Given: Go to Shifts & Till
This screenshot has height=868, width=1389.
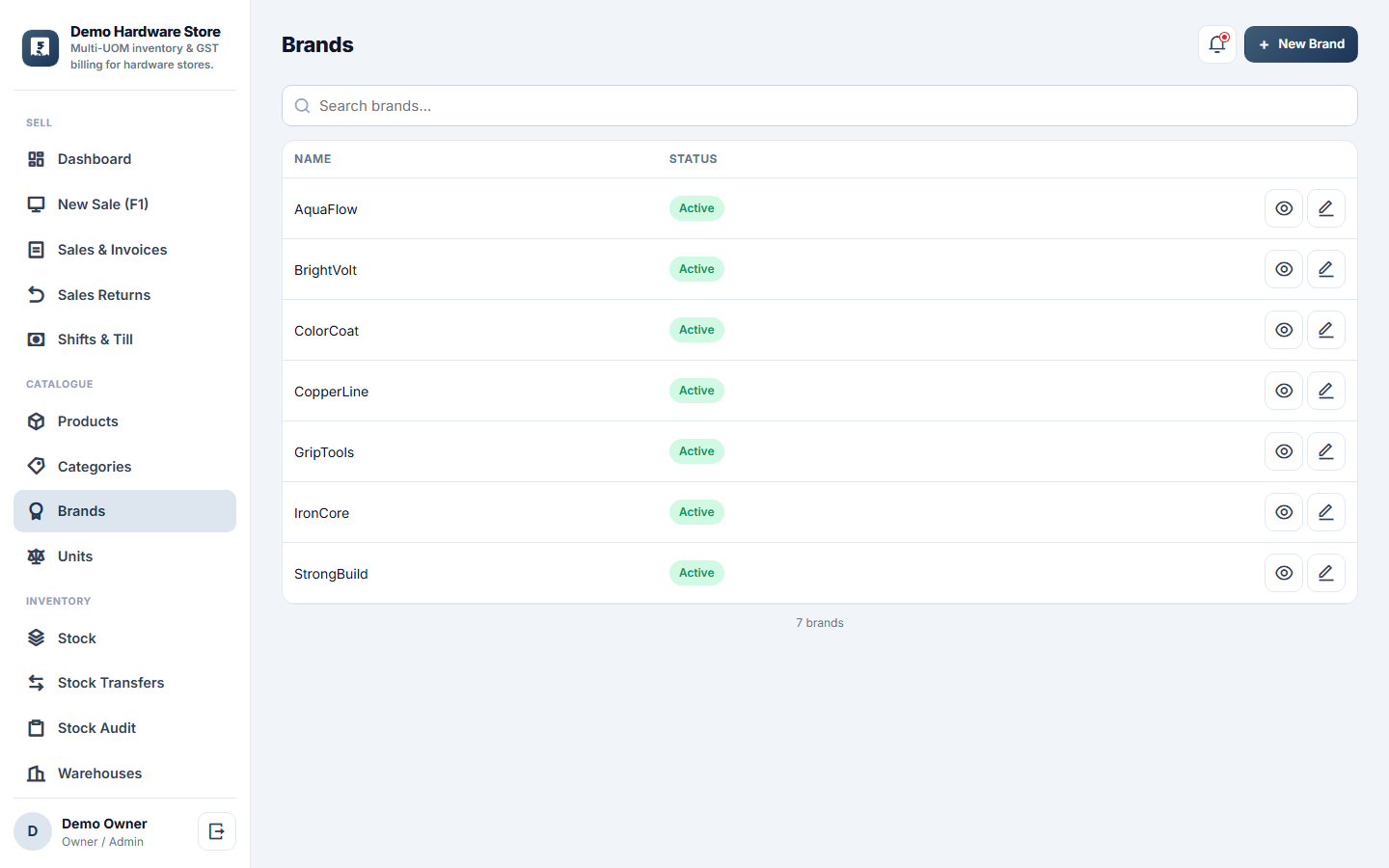Looking at the screenshot, I should tap(124, 339).
